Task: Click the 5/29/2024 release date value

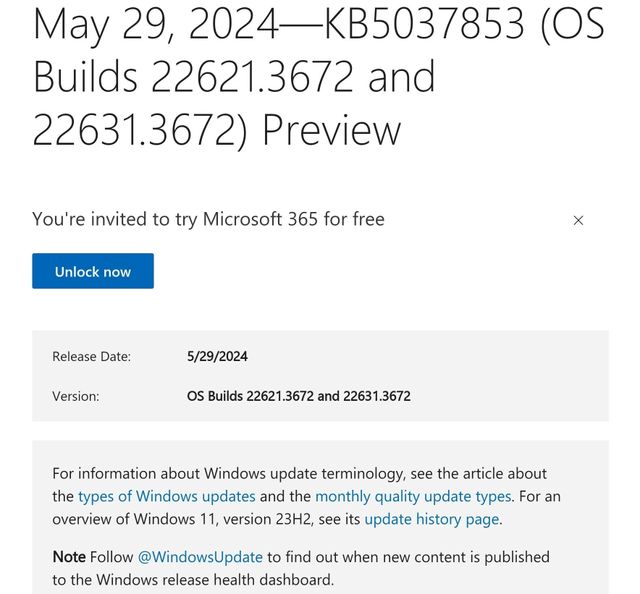Action: pos(216,356)
